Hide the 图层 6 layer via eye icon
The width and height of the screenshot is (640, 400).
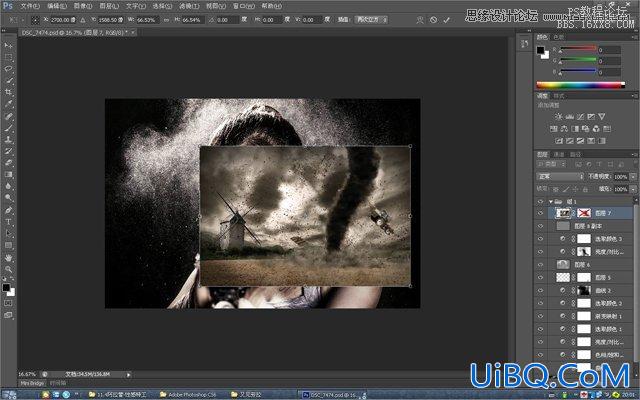click(x=540, y=264)
